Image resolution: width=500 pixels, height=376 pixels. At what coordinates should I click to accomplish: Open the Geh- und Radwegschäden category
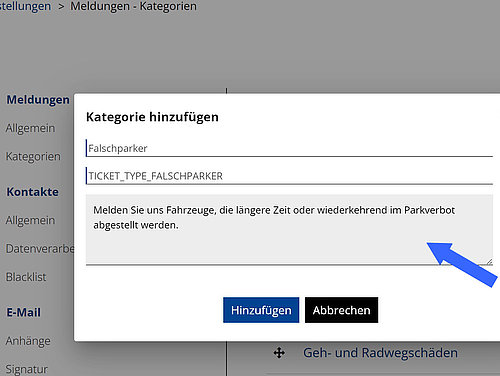pos(380,353)
